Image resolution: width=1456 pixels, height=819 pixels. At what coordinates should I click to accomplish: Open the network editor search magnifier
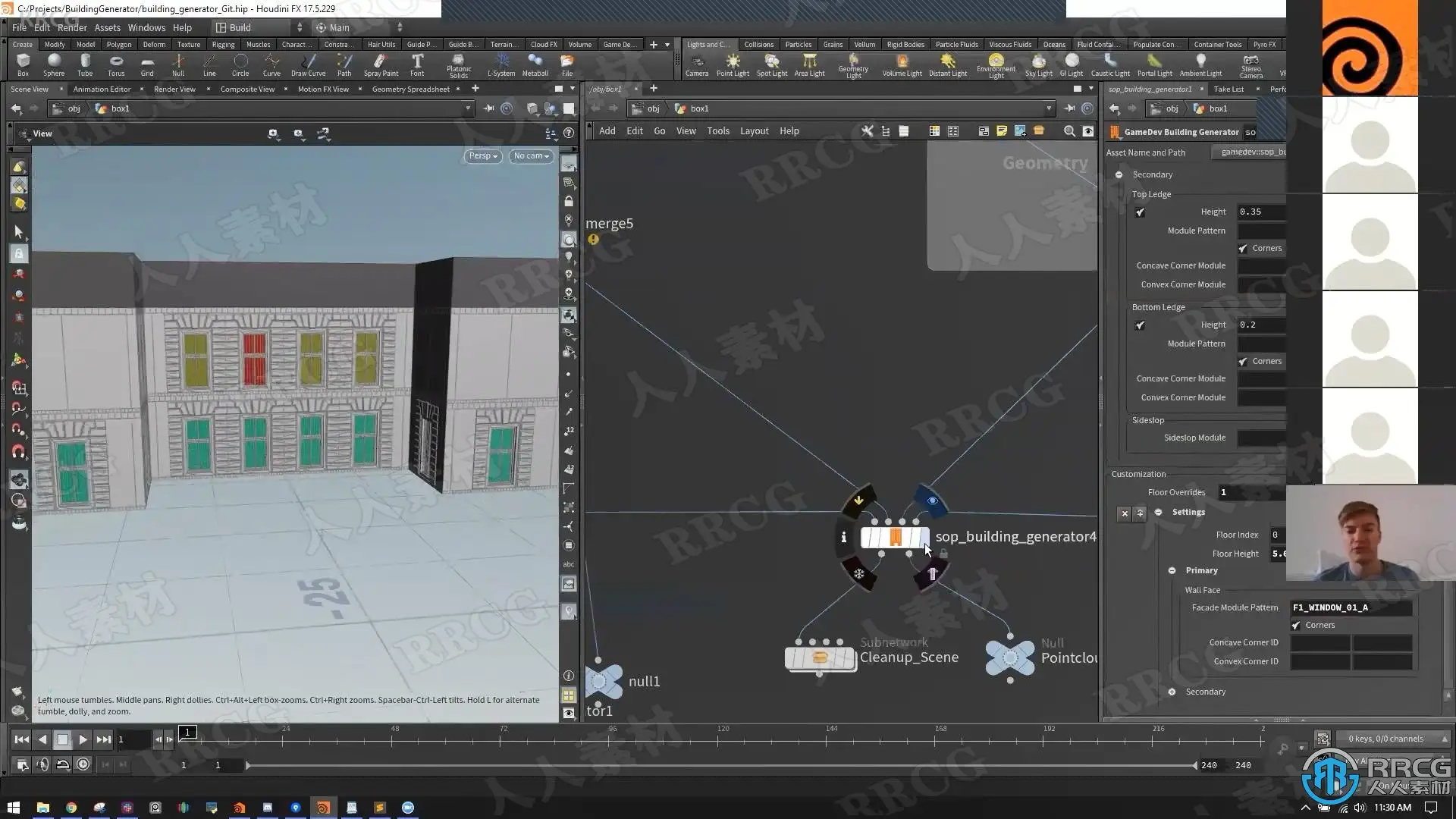pos(1069,131)
